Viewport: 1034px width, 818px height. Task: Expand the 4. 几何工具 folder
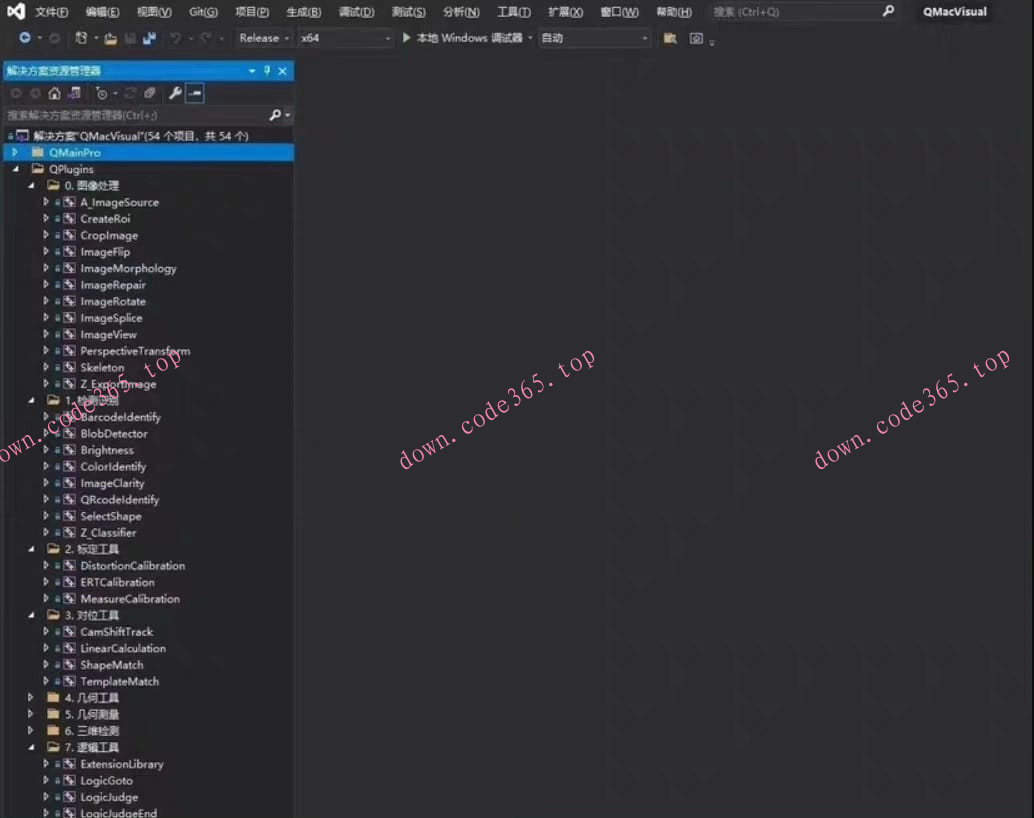(x=31, y=698)
